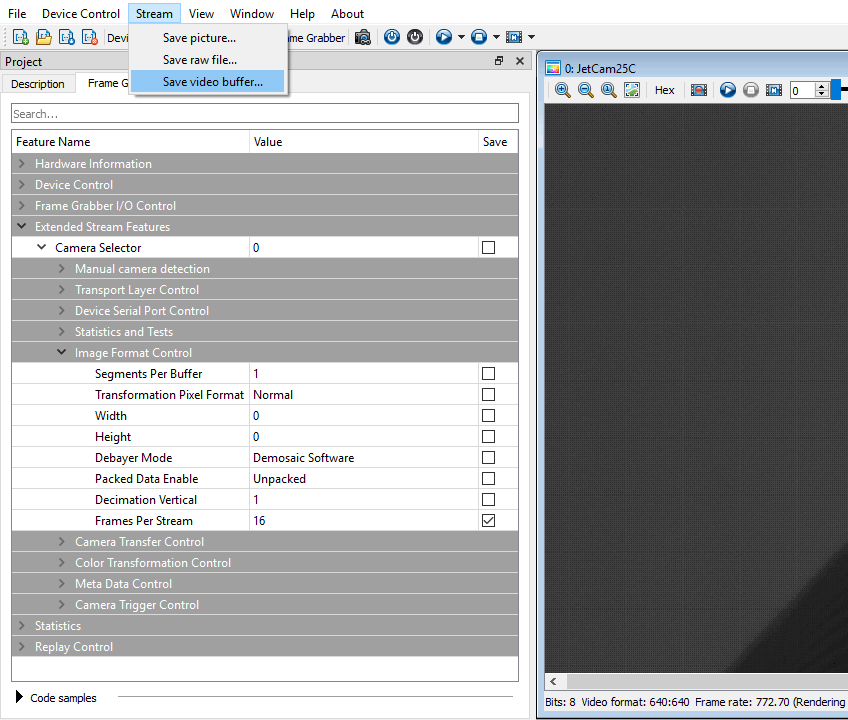848x720 pixels.
Task: Click the blue power-on icon
Action: click(x=392, y=37)
